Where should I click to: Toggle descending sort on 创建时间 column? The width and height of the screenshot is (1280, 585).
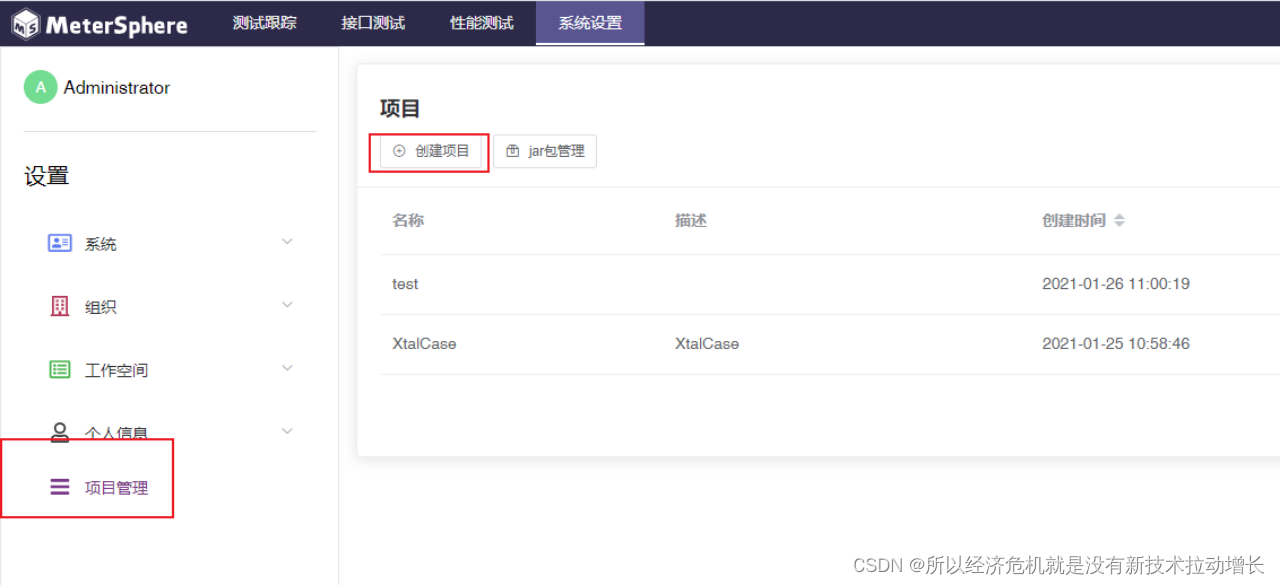pos(1119,224)
